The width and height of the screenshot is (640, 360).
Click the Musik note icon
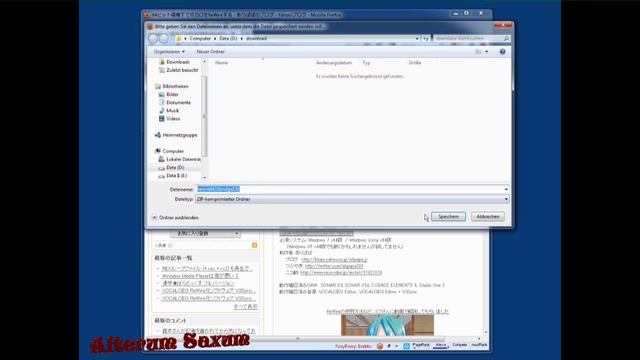point(162,111)
